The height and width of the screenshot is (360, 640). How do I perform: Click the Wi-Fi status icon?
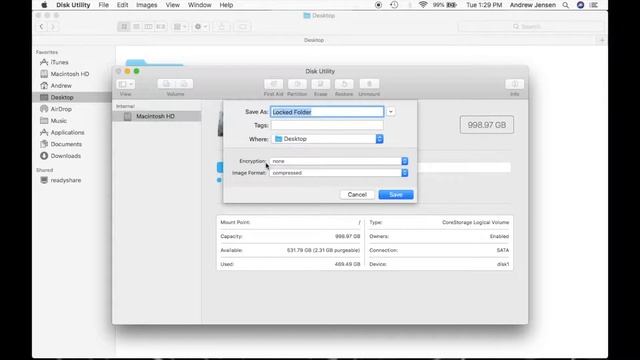423,5
